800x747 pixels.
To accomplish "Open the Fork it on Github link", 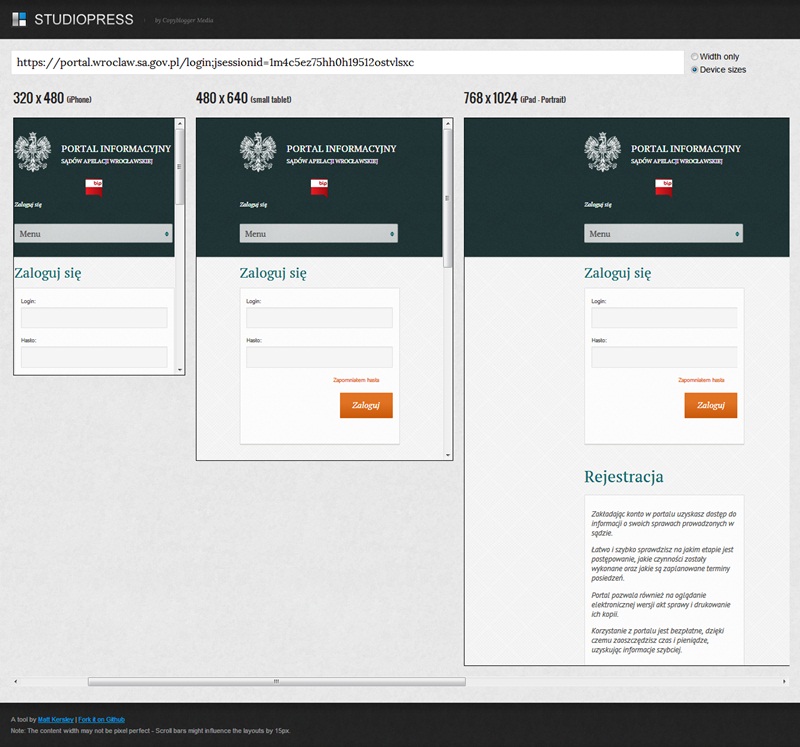I will [x=102, y=719].
